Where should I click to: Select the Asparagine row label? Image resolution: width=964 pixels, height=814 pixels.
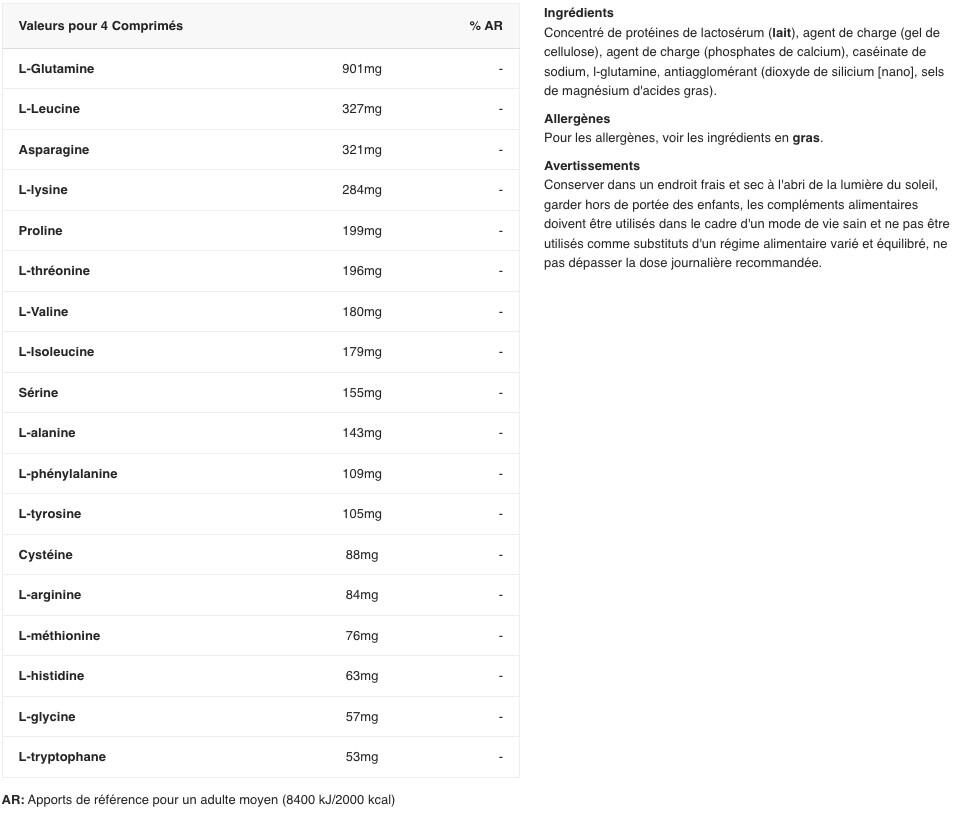(x=53, y=150)
